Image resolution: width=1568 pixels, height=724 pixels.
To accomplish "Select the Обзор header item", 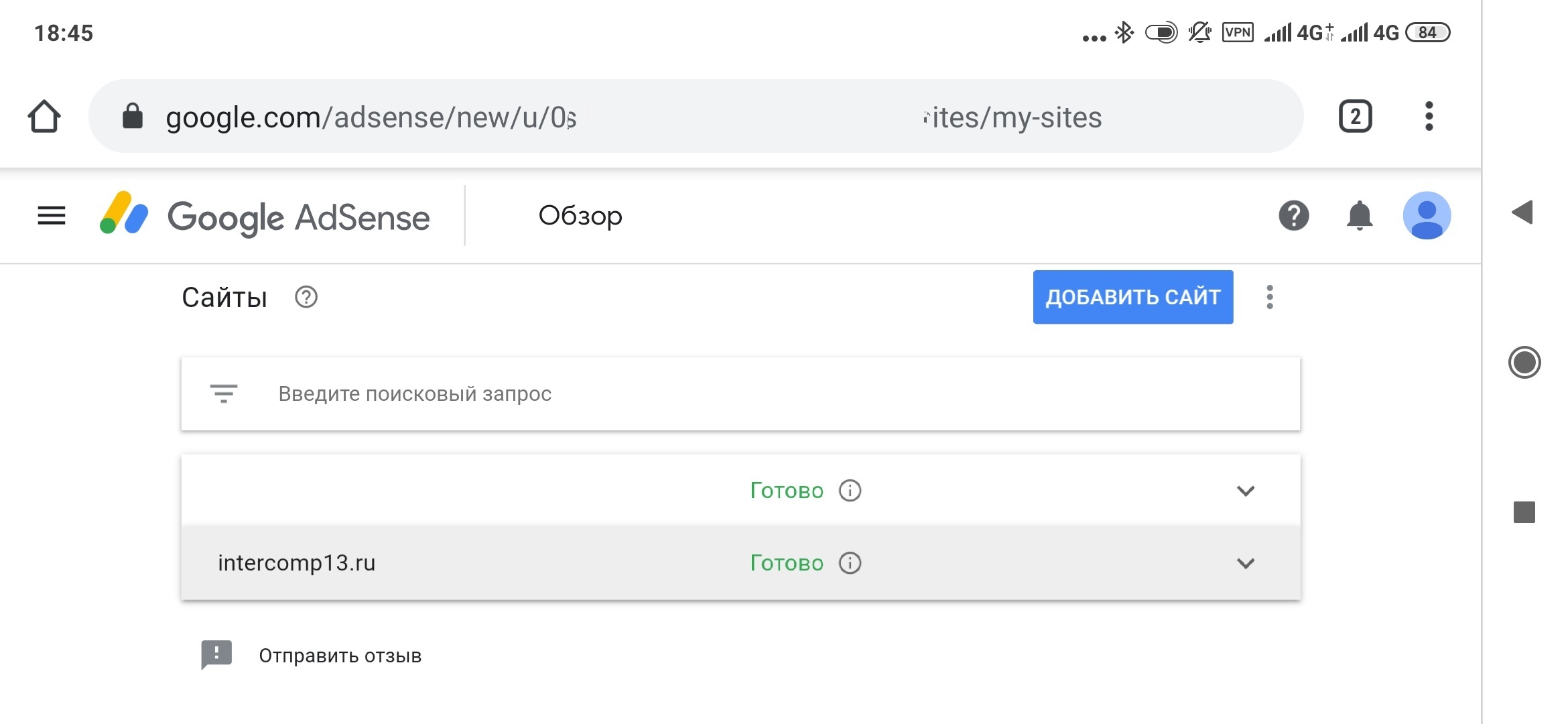I will (x=580, y=216).
